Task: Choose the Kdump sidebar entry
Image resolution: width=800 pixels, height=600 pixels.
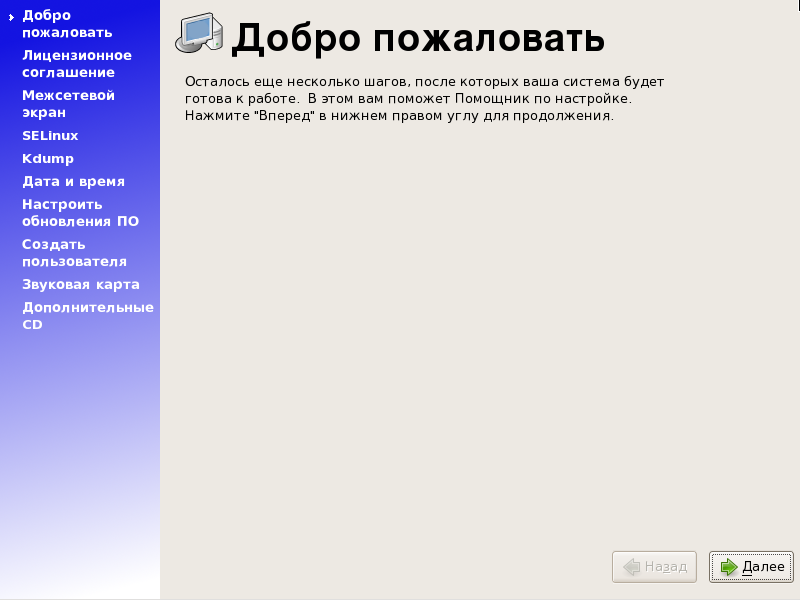Action: pyautogui.click(x=48, y=158)
